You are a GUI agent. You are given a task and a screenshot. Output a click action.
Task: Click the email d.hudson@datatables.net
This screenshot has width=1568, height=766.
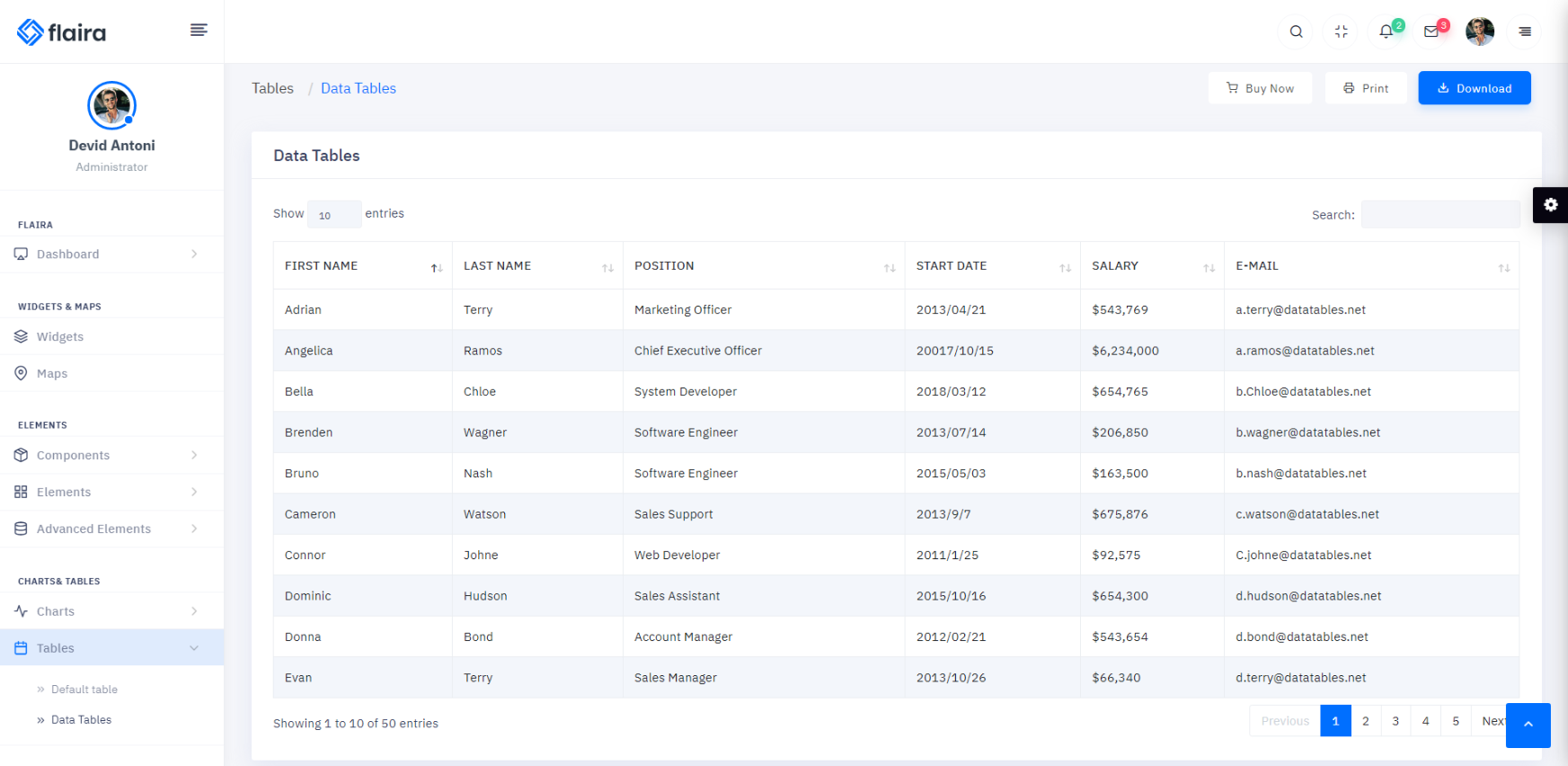click(1308, 596)
